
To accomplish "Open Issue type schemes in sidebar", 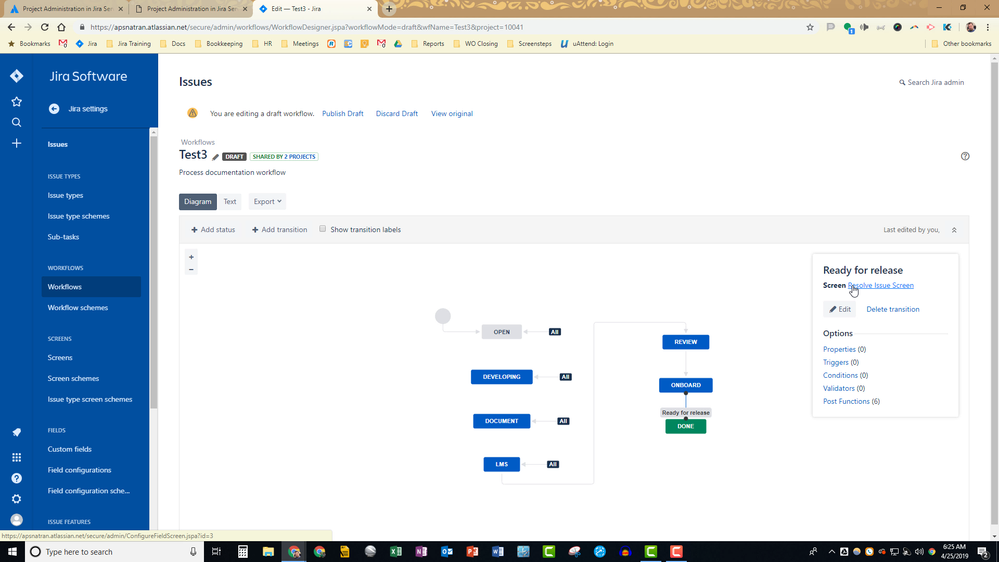I will click(78, 216).
